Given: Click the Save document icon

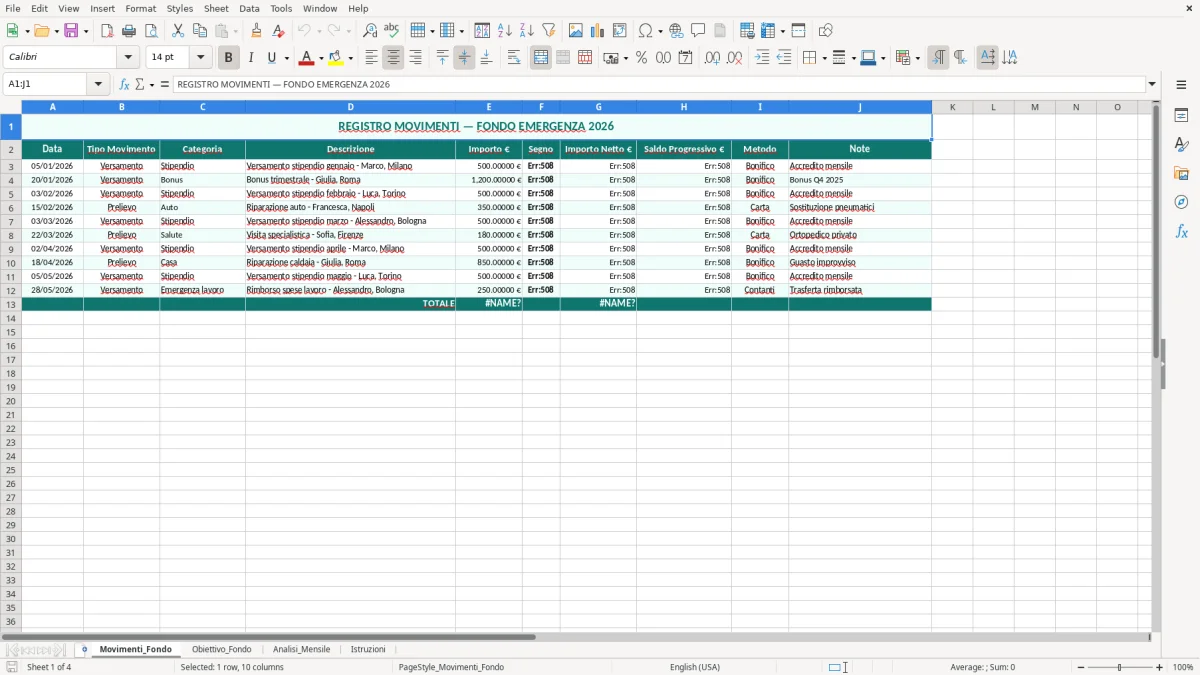Looking at the screenshot, I should 71,31.
